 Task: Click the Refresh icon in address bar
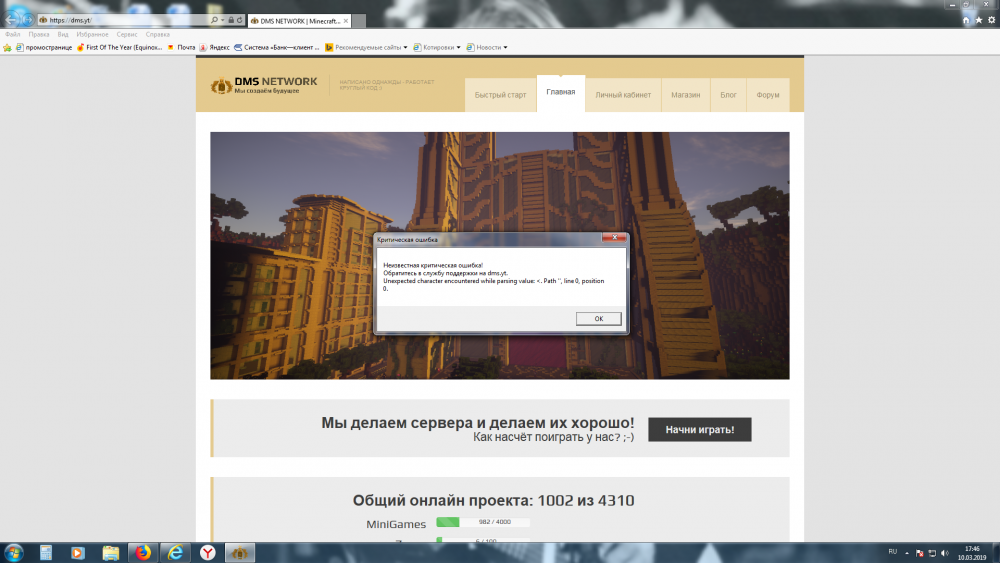coord(240,20)
